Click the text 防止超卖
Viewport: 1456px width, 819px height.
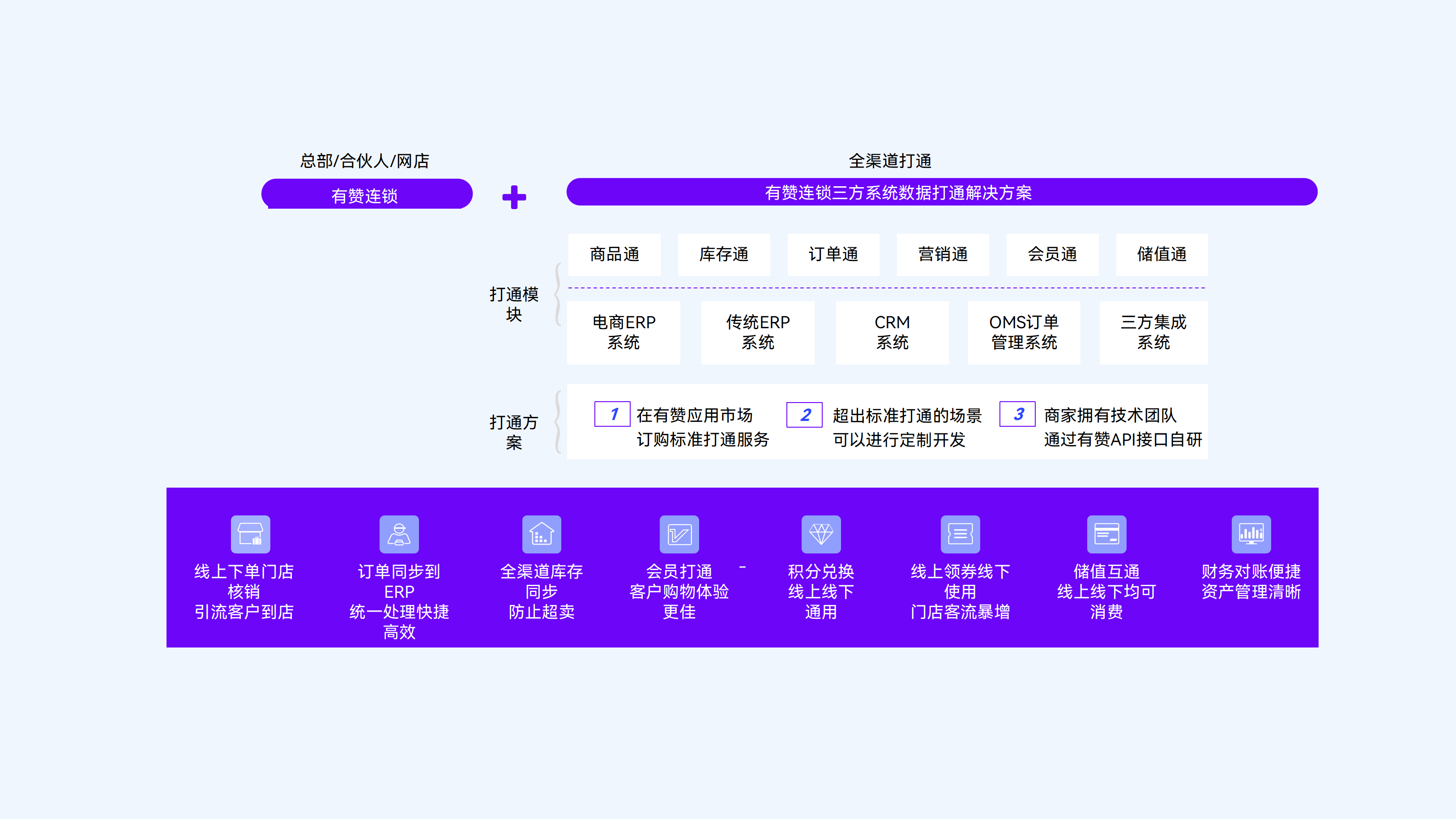542,612
